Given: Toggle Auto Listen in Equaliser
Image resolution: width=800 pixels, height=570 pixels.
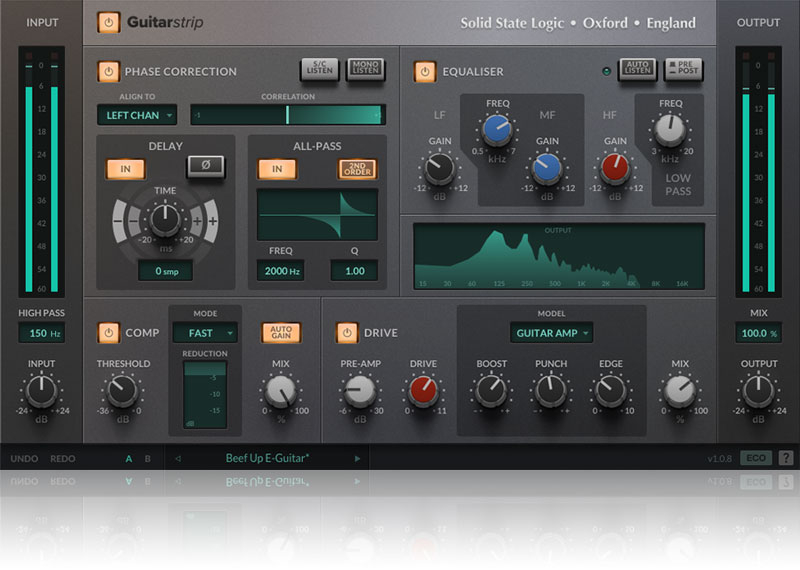Looking at the screenshot, I should point(637,69).
